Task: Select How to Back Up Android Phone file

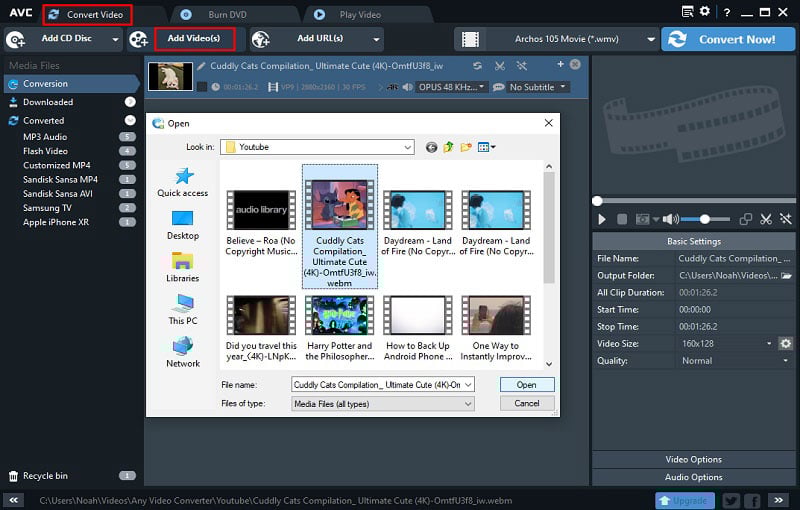Action: click(418, 328)
